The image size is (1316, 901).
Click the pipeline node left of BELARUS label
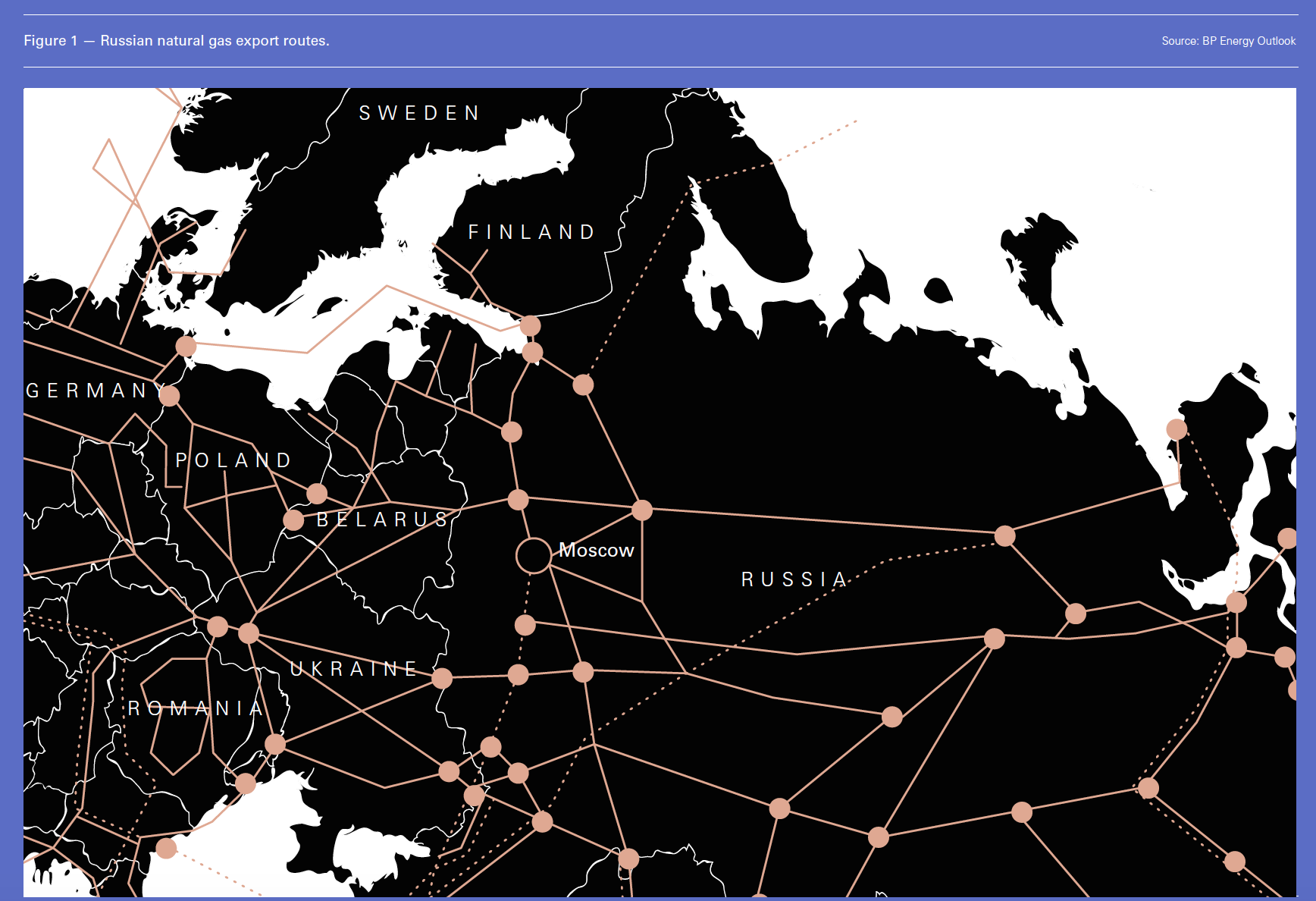(x=293, y=520)
